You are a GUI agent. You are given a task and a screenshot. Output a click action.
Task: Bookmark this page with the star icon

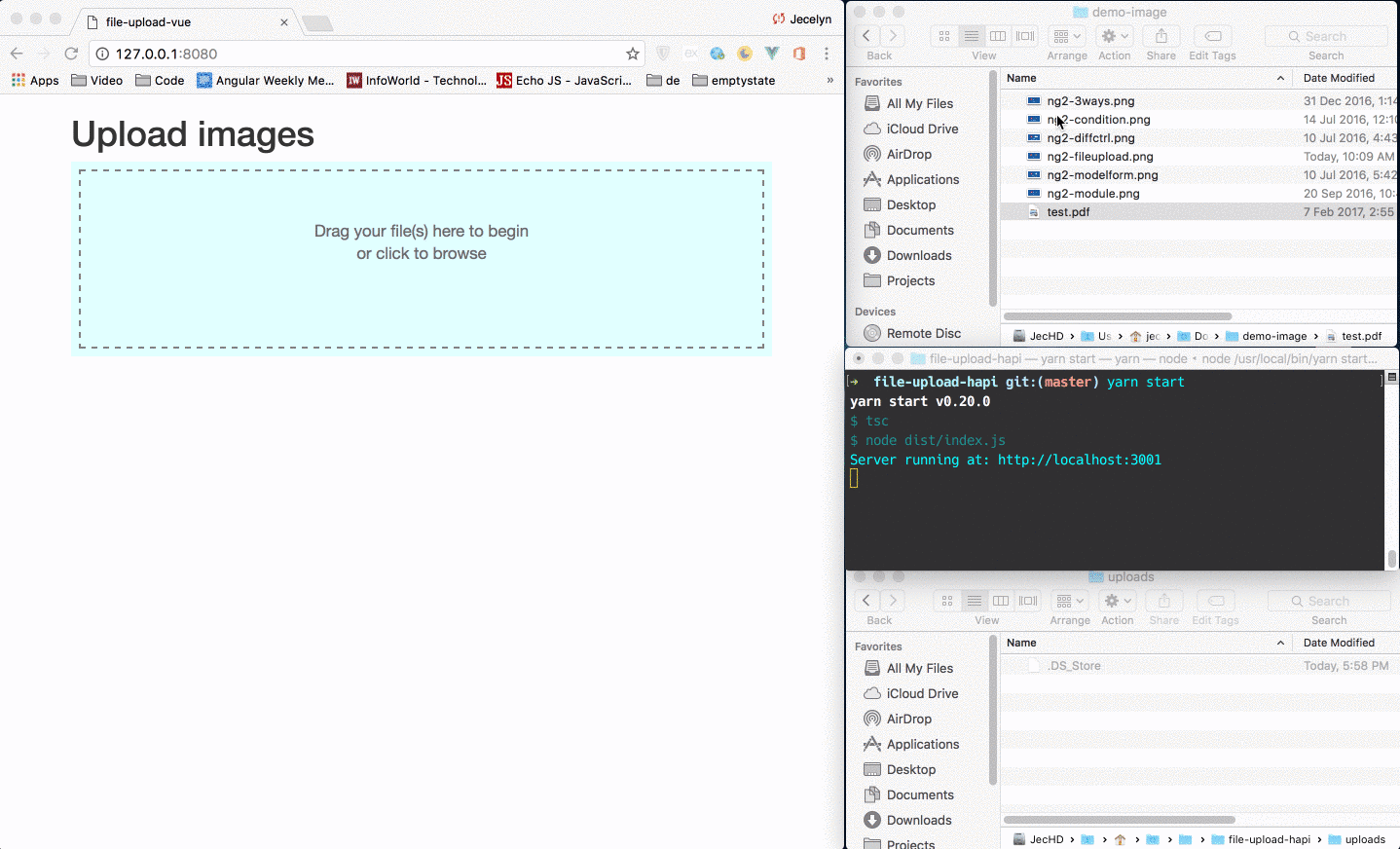point(633,54)
